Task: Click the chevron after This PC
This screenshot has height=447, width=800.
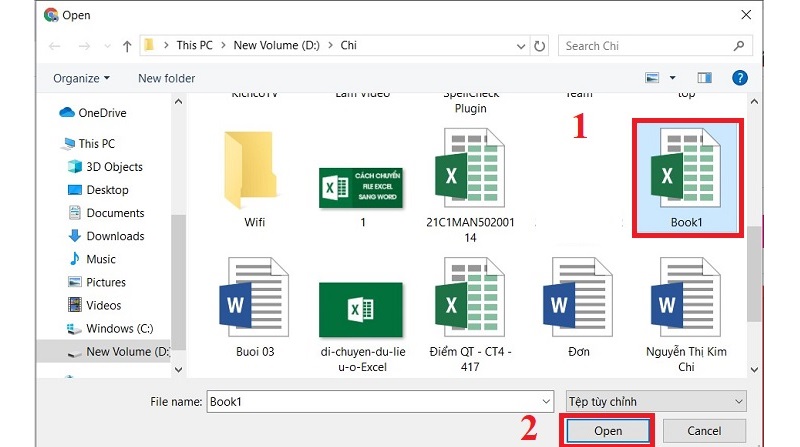Action: pos(223,45)
